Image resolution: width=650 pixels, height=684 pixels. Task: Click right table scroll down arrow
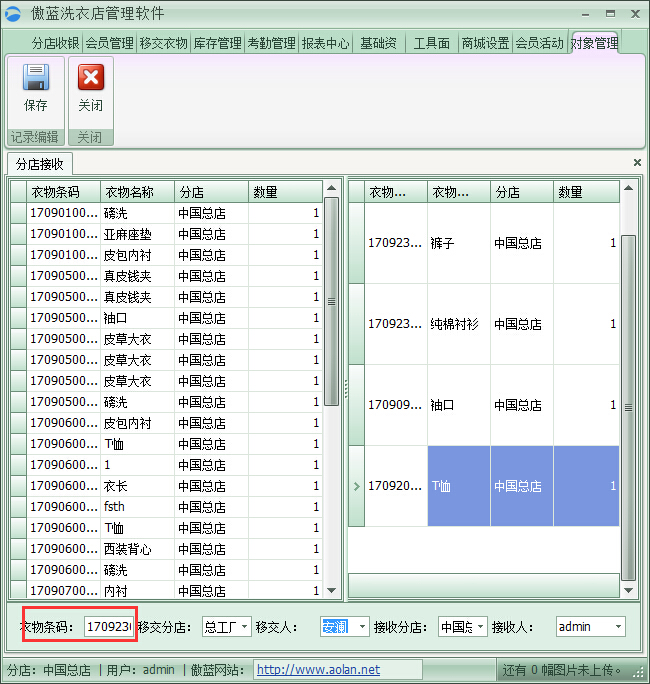pos(628,591)
